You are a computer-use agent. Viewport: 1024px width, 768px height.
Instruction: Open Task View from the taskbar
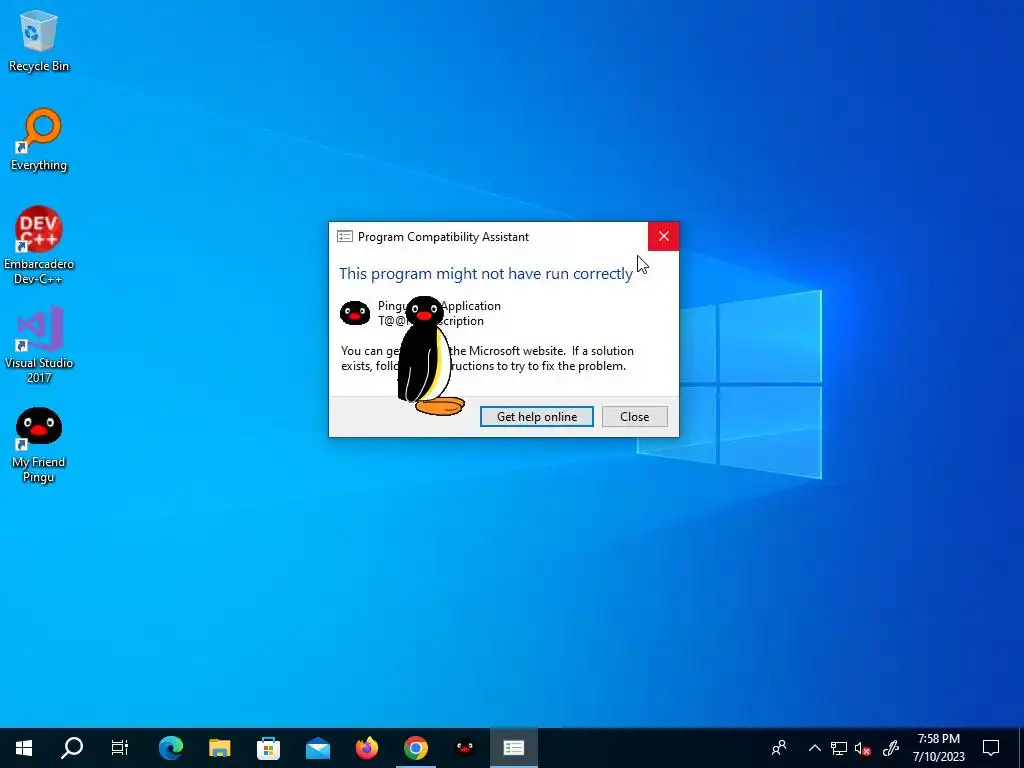pos(120,748)
